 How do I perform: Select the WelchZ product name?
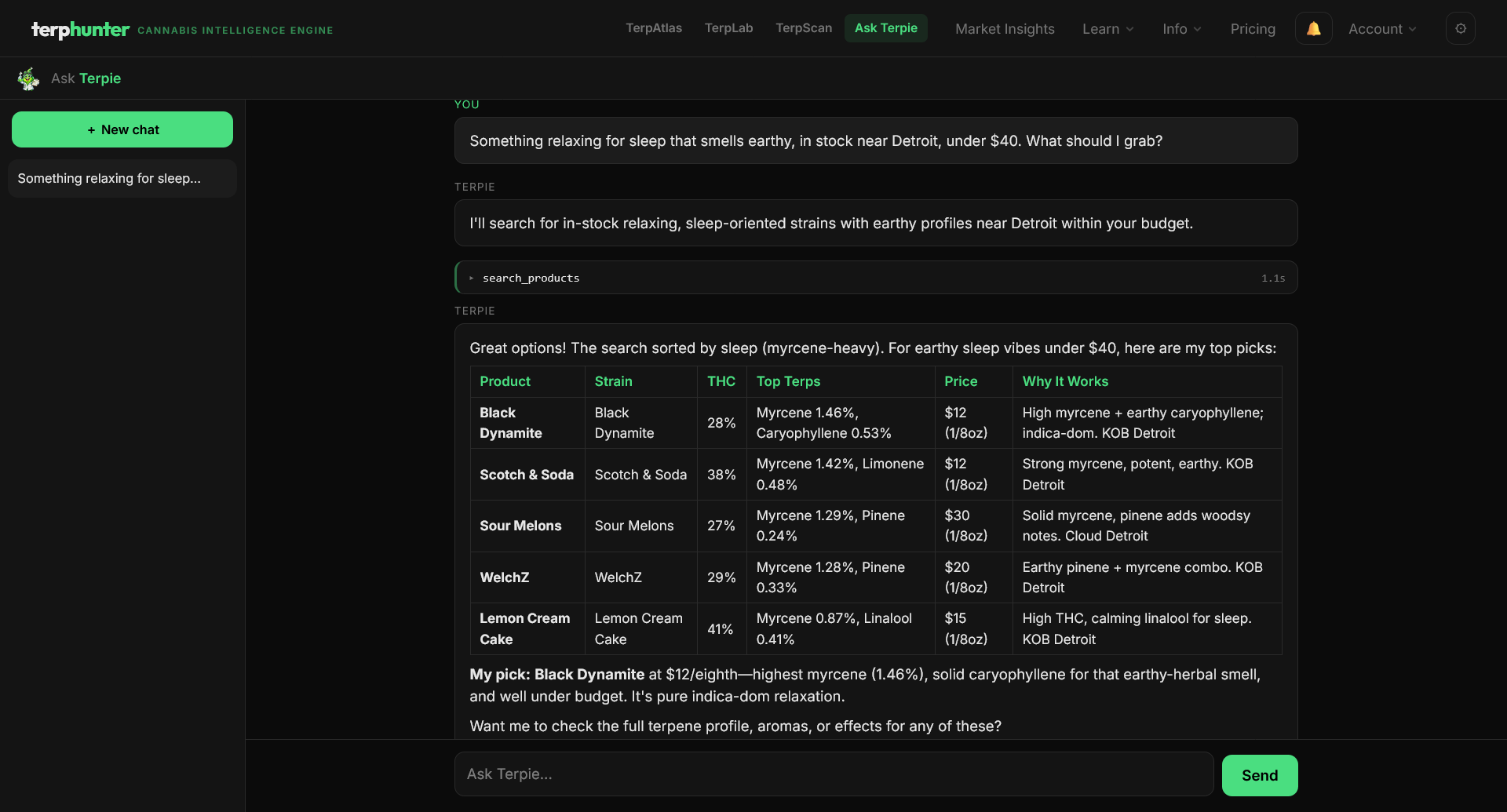pos(505,577)
